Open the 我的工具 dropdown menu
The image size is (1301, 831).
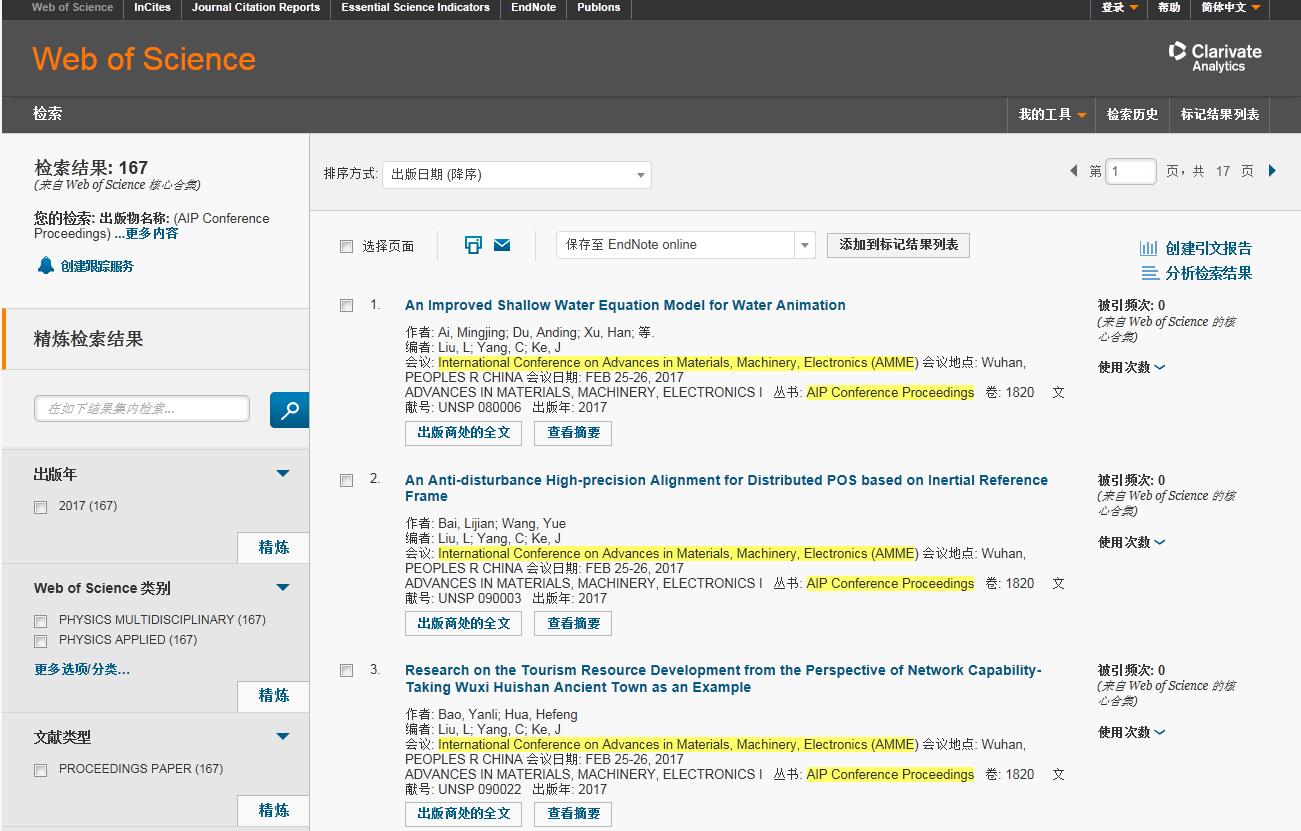coord(1052,115)
